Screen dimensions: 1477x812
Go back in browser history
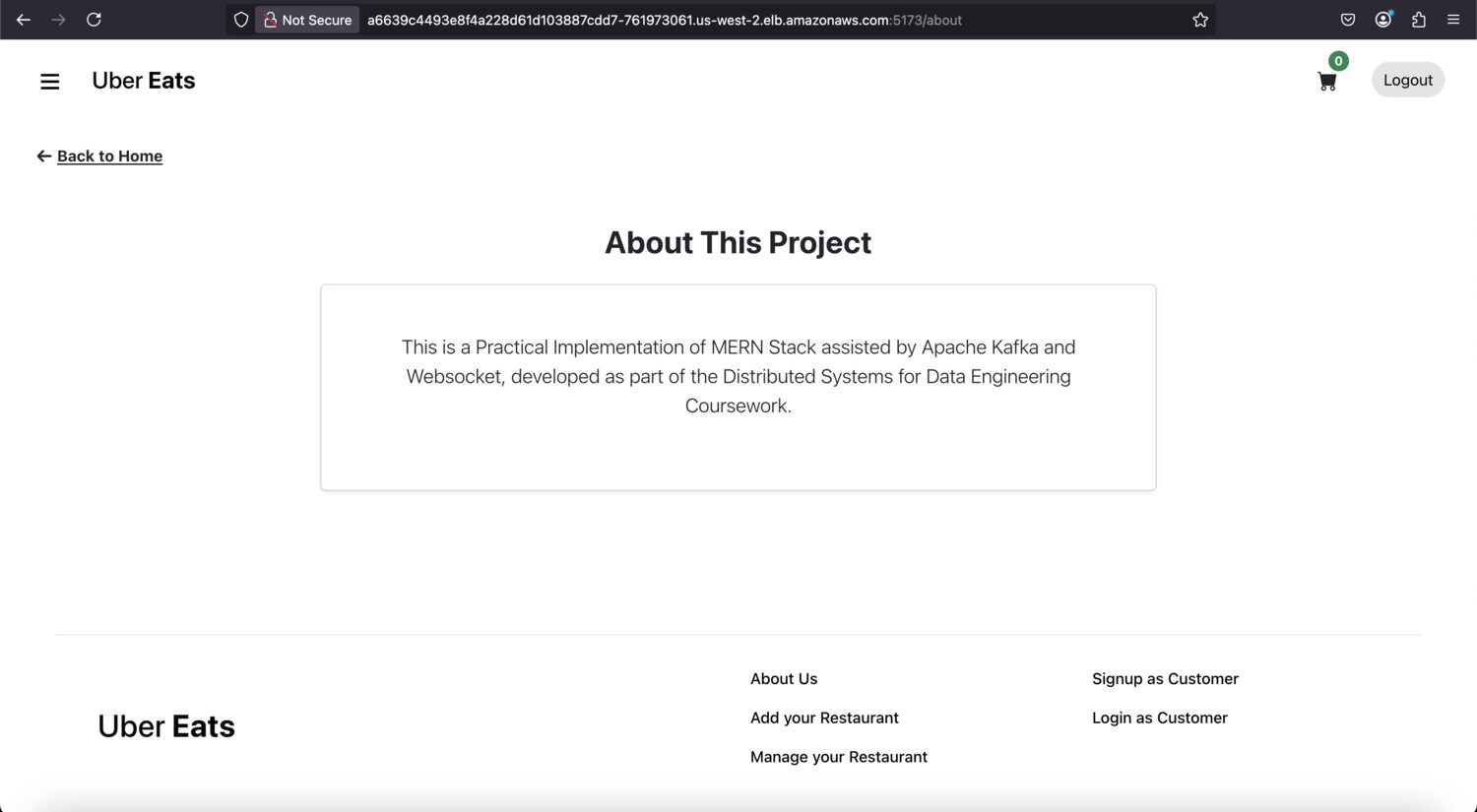(24, 20)
